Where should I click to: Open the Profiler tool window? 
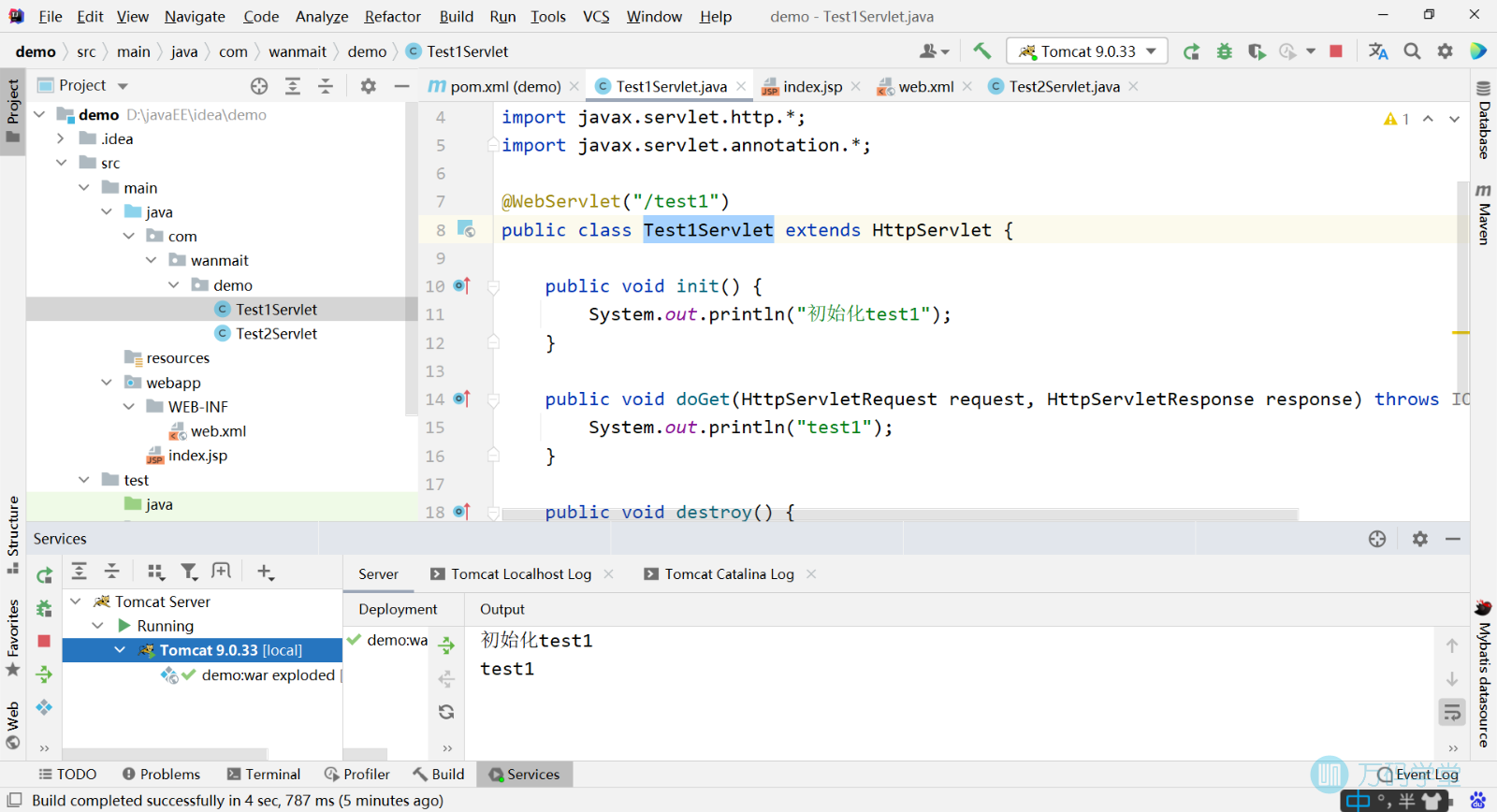(x=356, y=774)
